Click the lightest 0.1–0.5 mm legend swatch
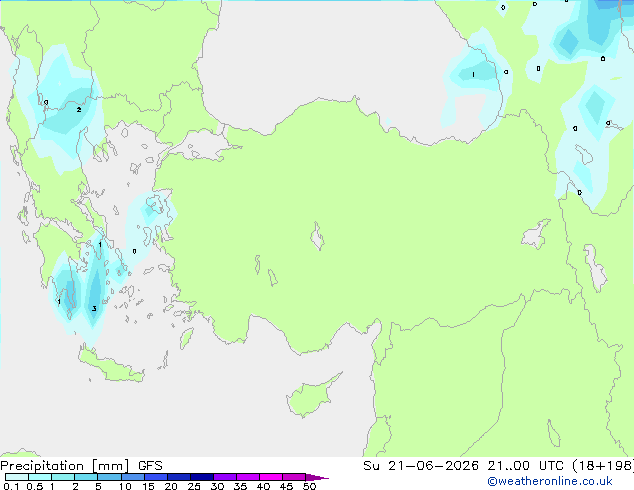Screen dimensions: 634x490 [17, 477]
